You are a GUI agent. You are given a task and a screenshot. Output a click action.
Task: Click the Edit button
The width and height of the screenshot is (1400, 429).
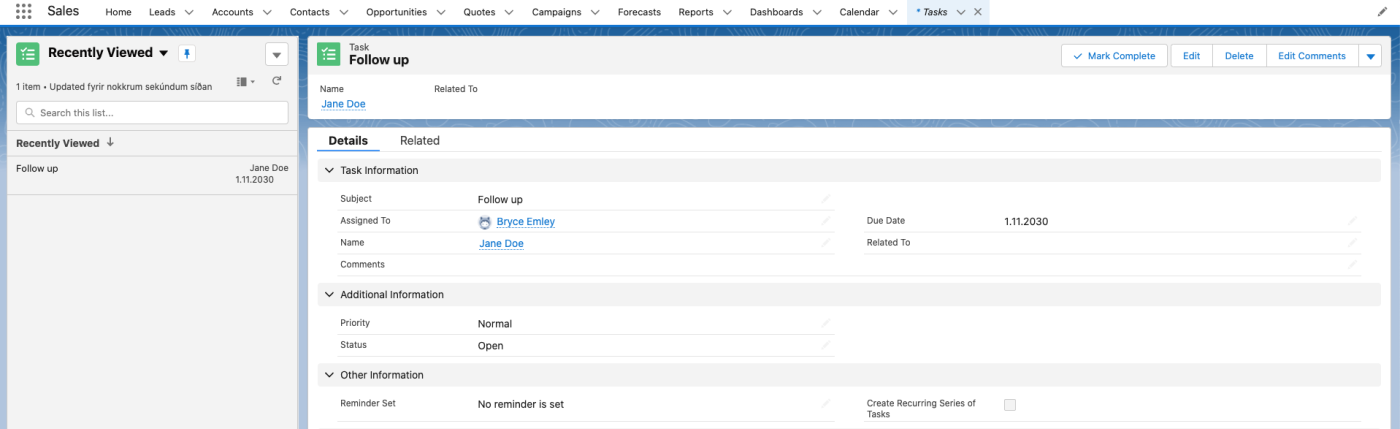[x=1191, y=56]
